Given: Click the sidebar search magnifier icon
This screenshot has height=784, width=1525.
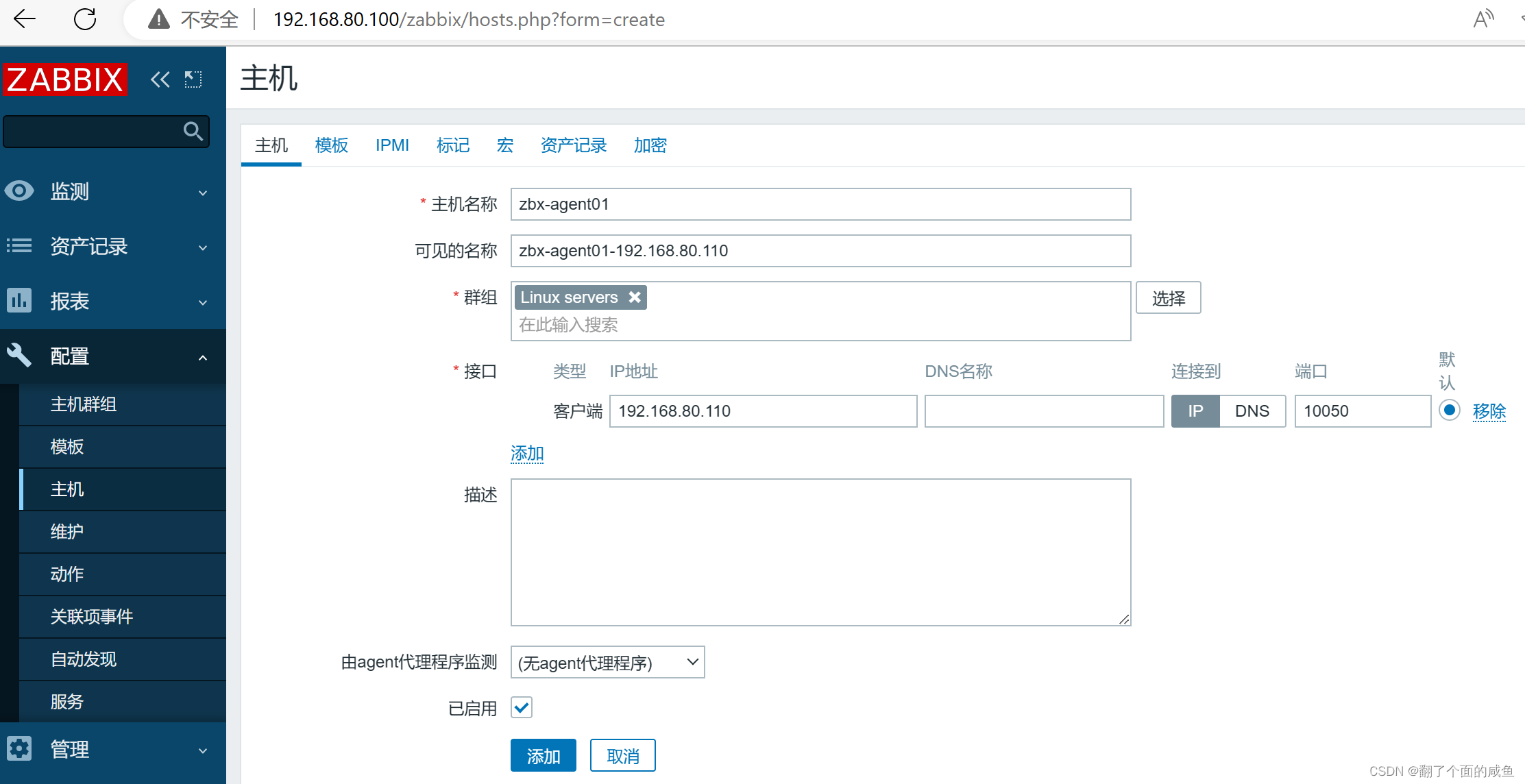Looking at the screenshot, I should tap(193, 131).
